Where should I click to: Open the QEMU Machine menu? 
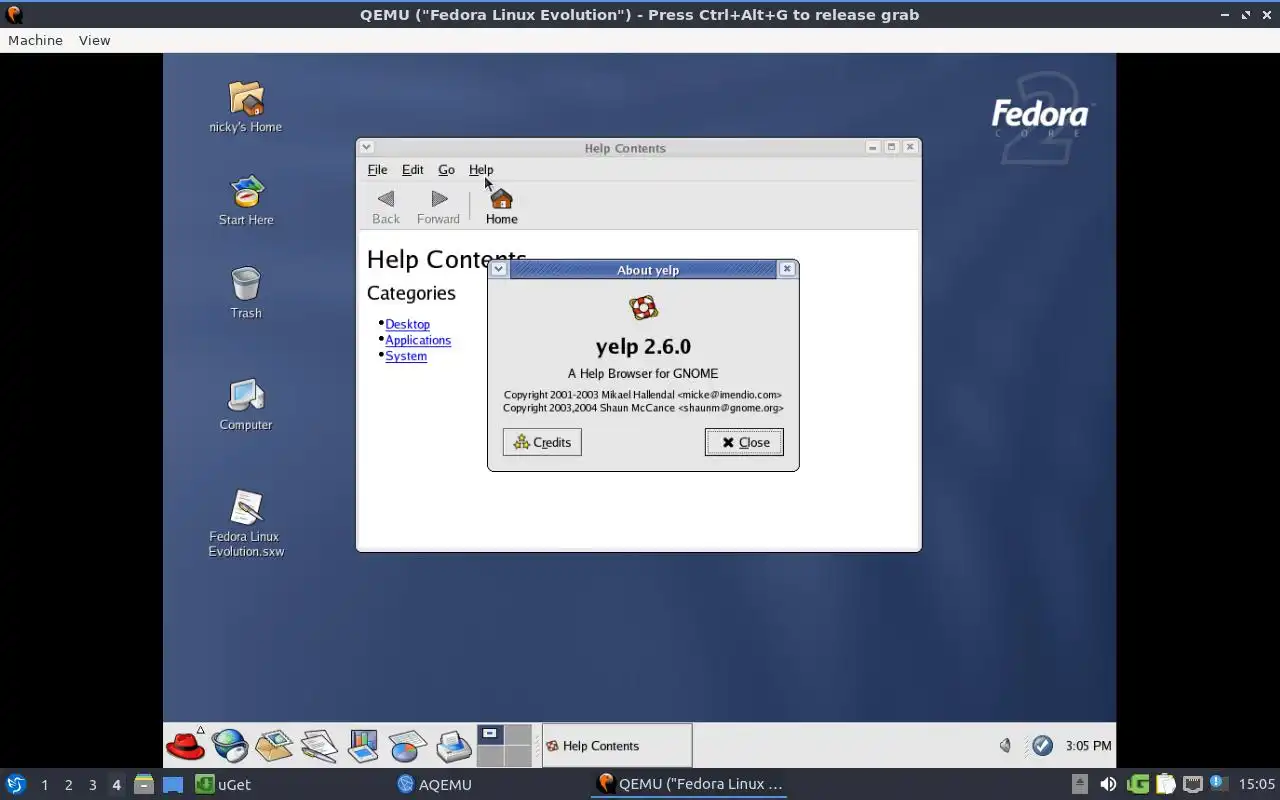point(35,40)
